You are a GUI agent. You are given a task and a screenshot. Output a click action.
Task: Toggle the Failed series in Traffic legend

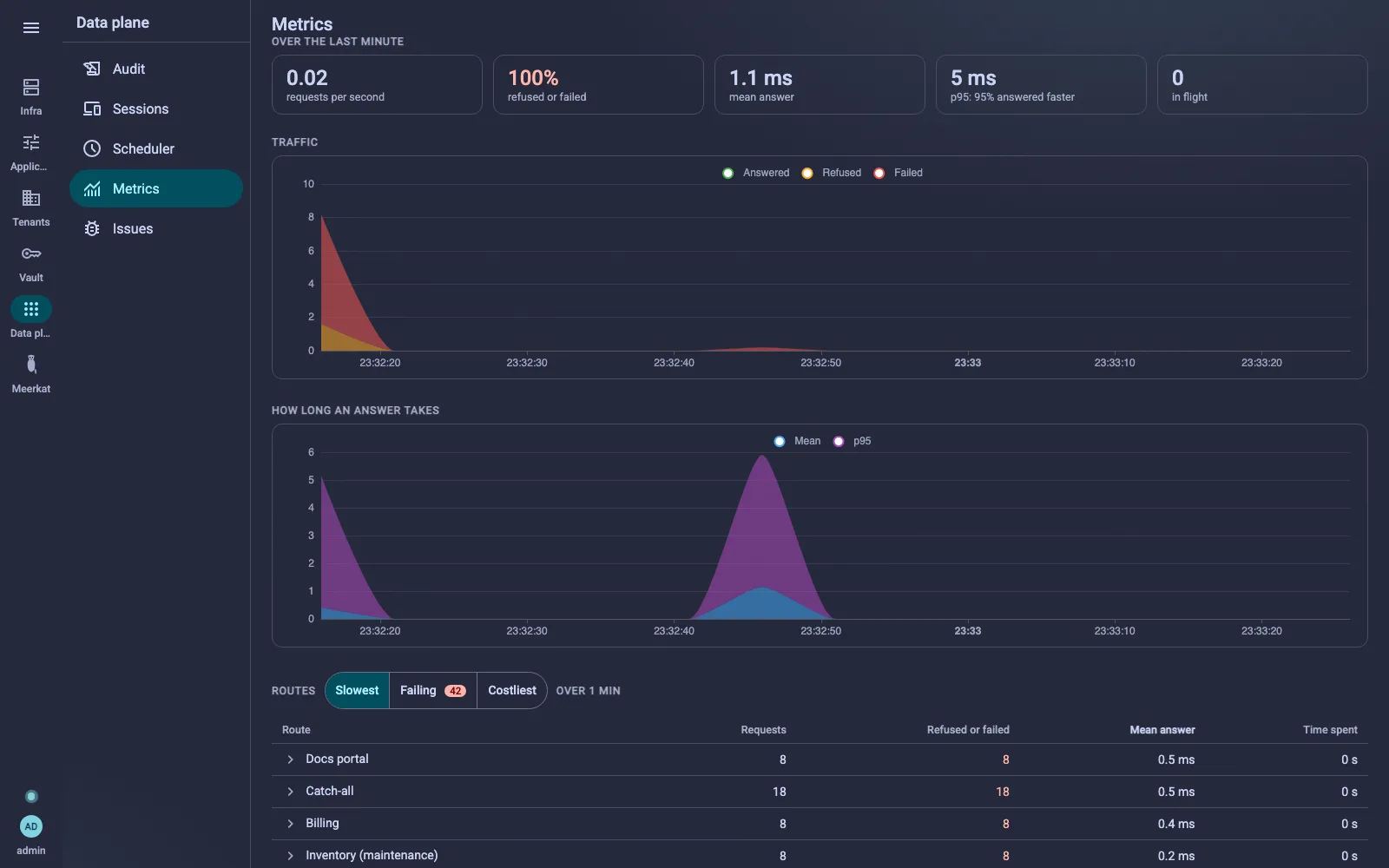pos(898,173)
